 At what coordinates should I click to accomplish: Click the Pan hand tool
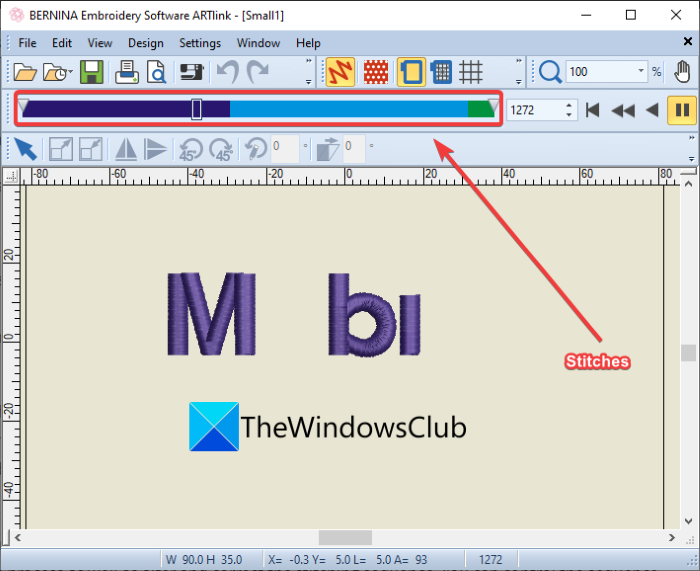682,72
